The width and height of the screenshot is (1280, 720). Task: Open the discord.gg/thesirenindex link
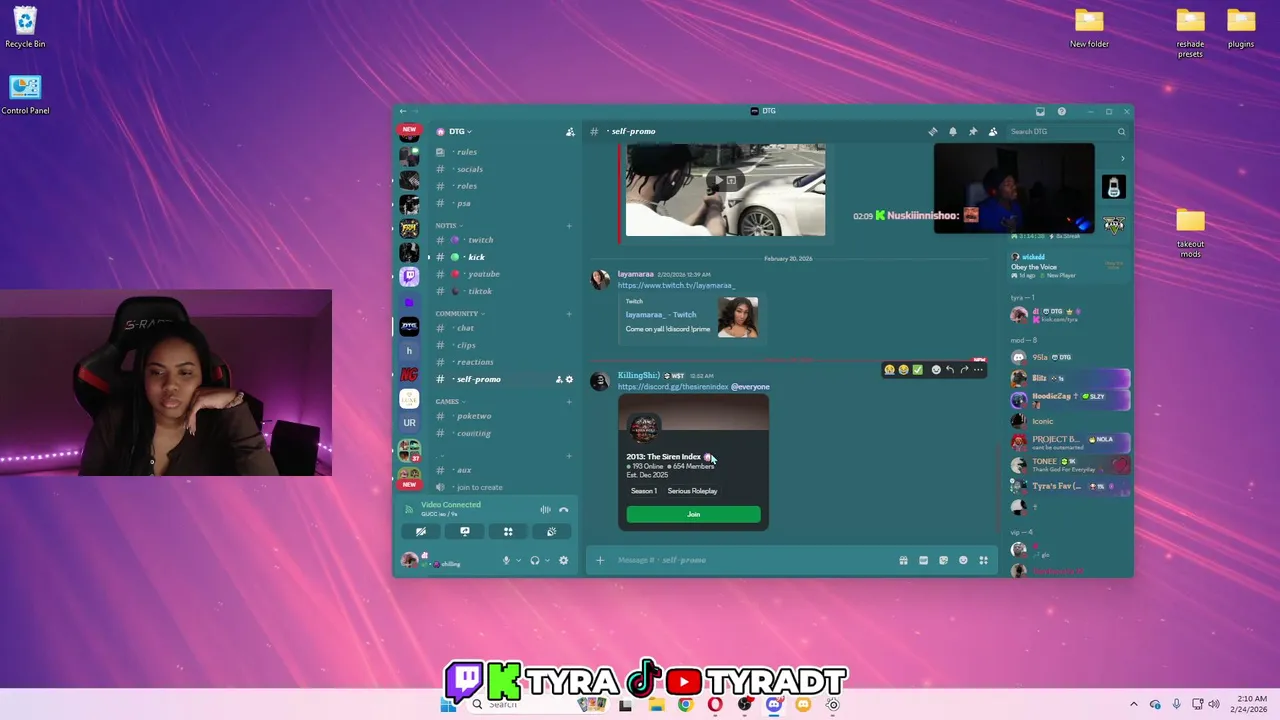pos(673,387)
